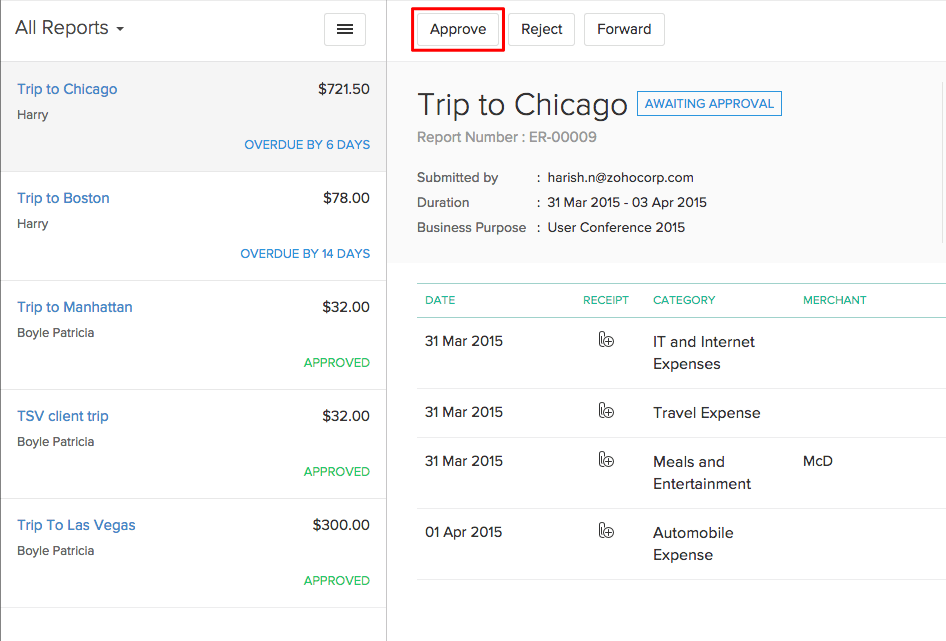
Task: Click the Receipt column header
Action: point(606,300)
